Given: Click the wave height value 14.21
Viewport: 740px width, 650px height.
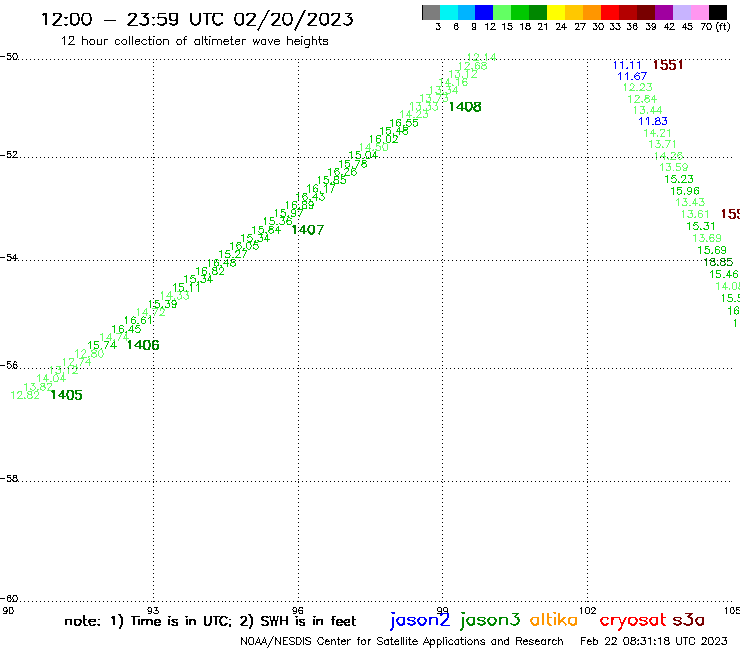Looking at the screenshot, I should (657, 134).
